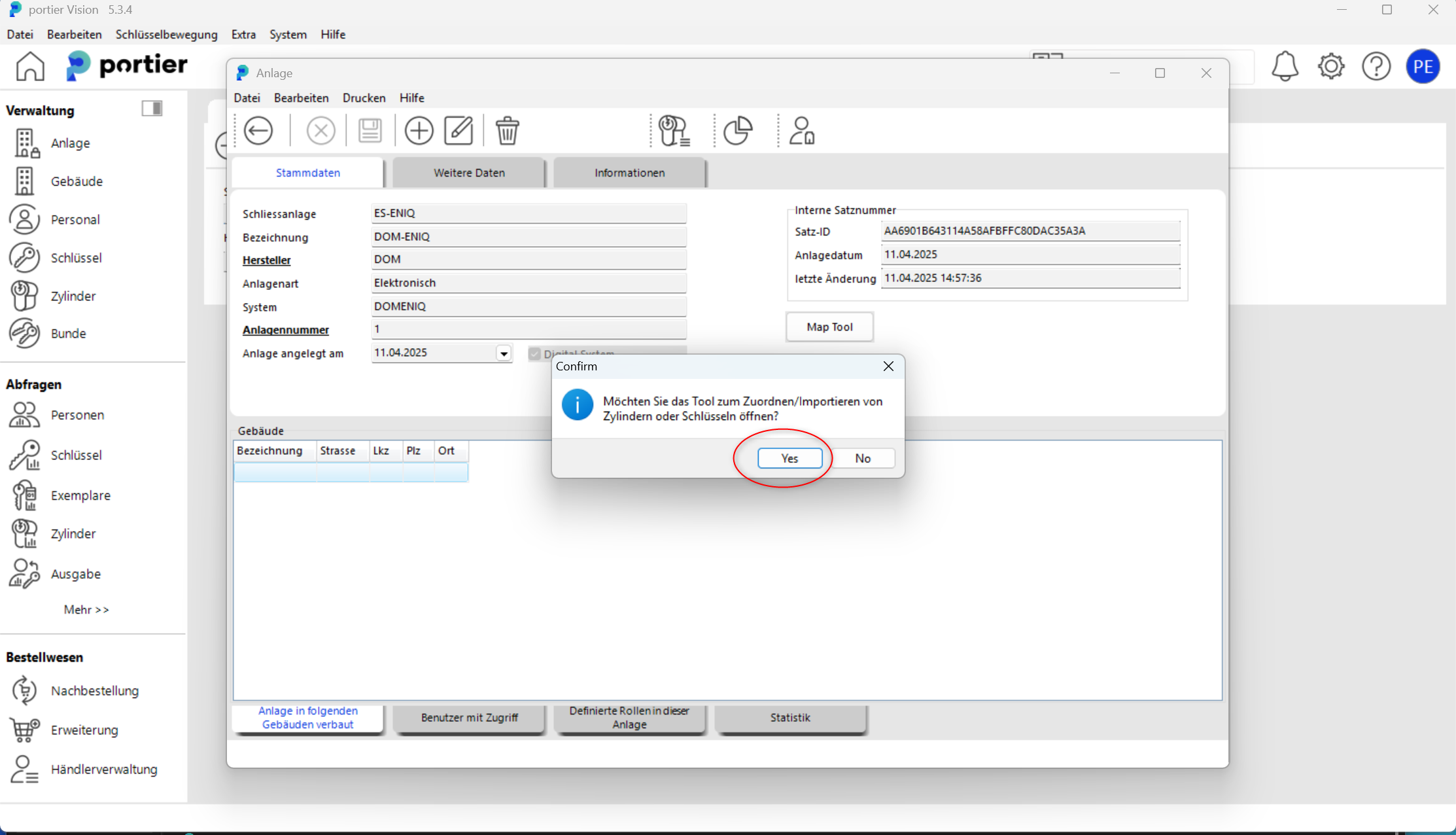Click the Bezeichnung input field
Screen dimensions: 1456x835
[528, 236]
